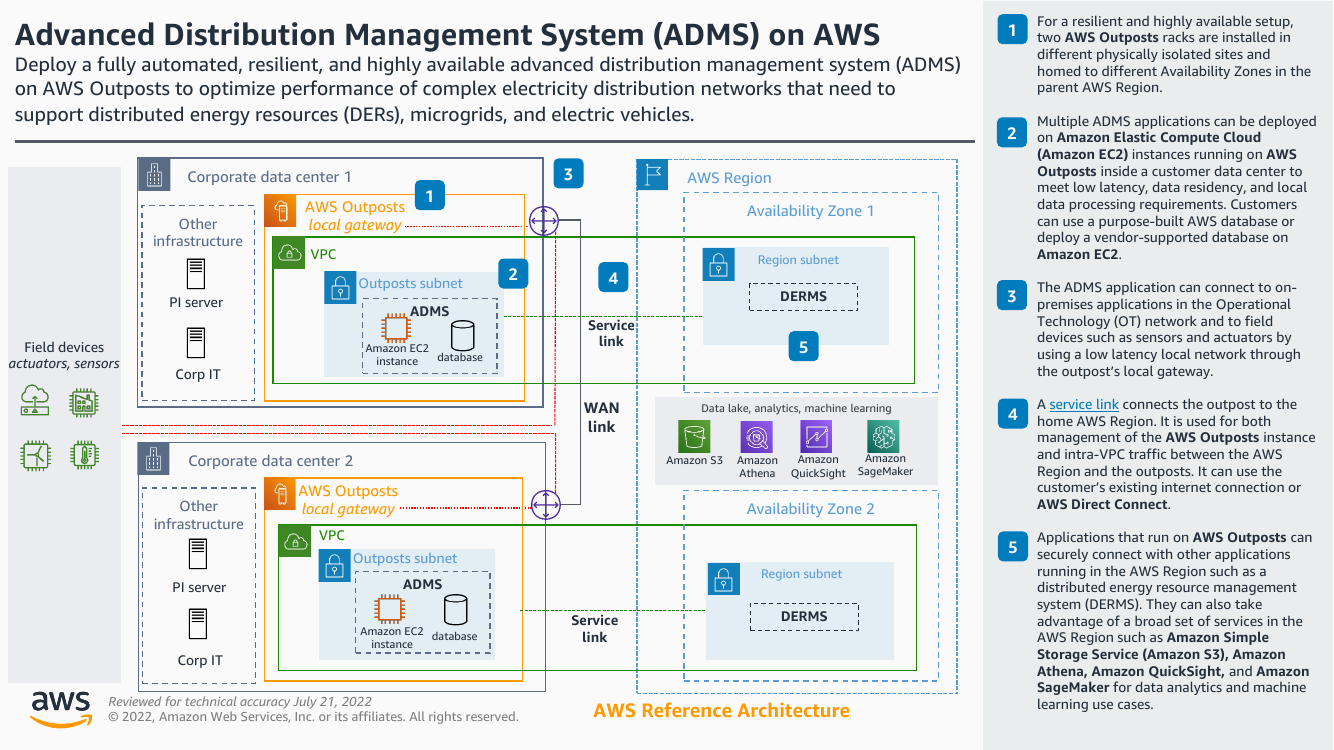
Task: Click the database cylinder icon in data center 2
Action: (x=455, y=611)
